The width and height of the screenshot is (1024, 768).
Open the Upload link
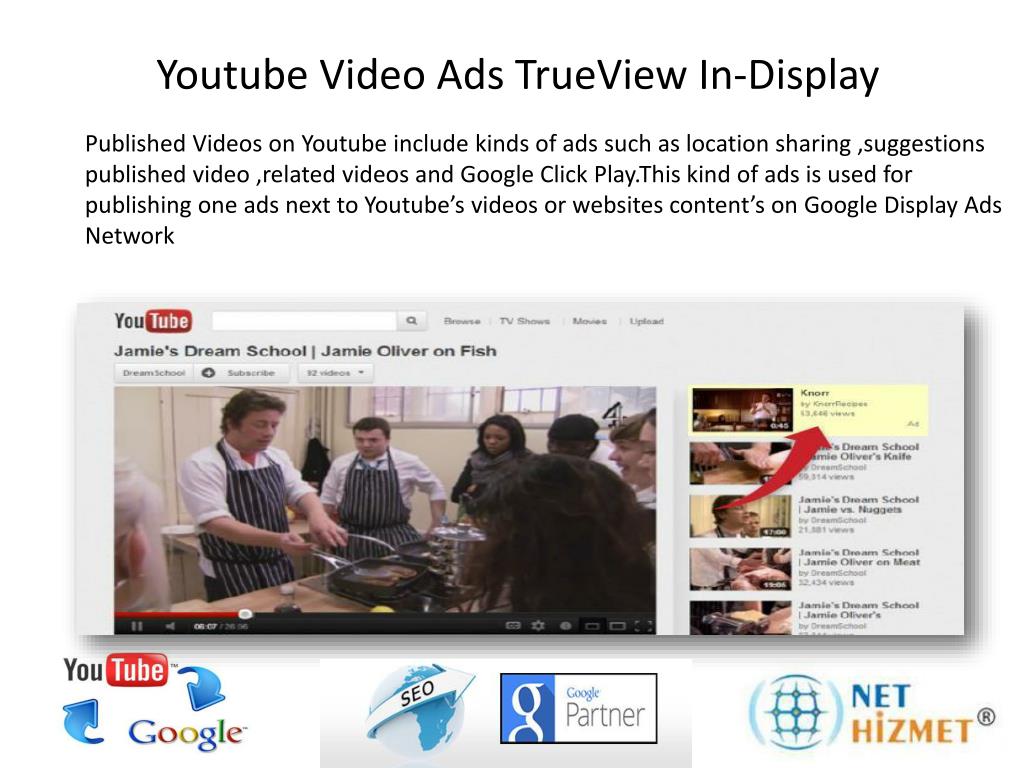(x=646, y=321)
